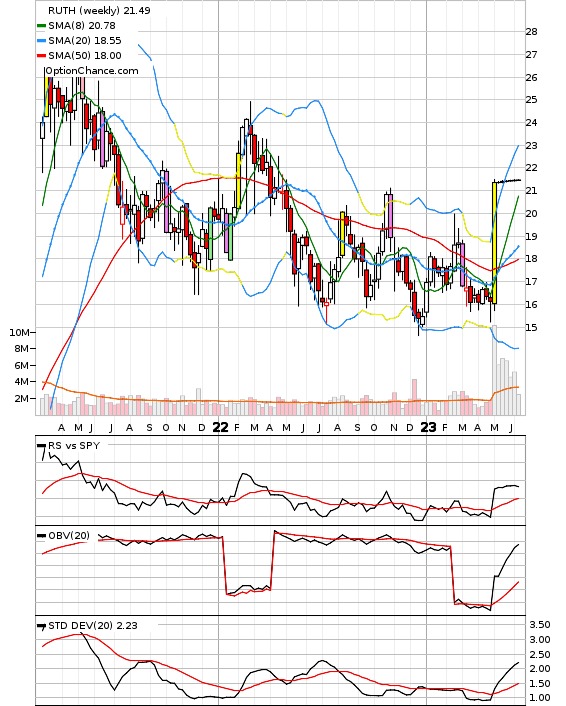Click the STD DEV(20) legend marker

(x=41, y=626)
